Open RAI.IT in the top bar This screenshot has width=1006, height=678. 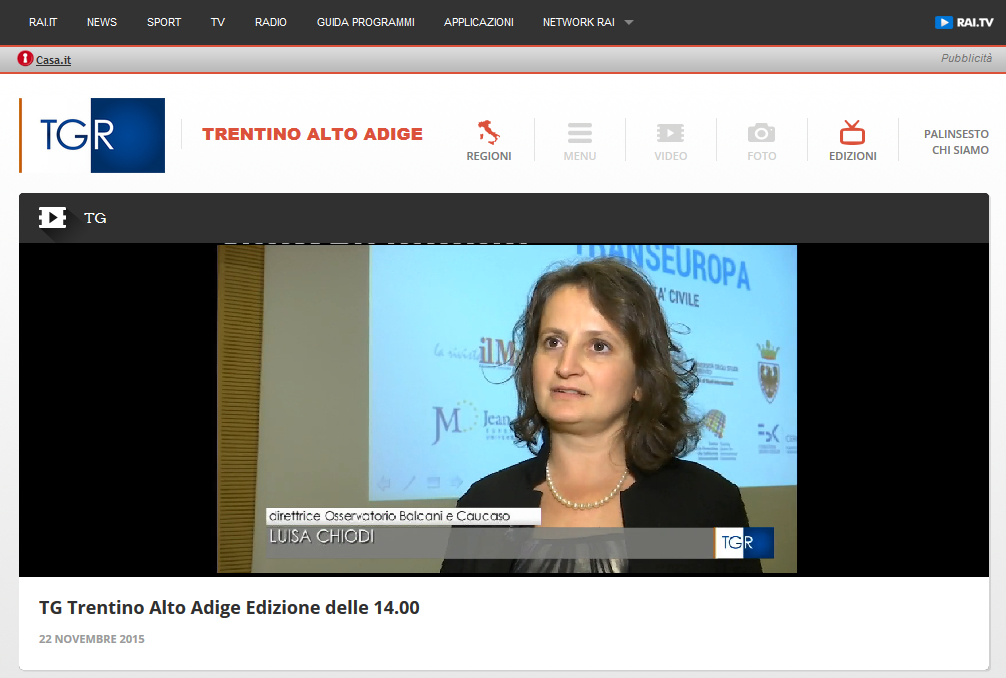tap(43, 22)
